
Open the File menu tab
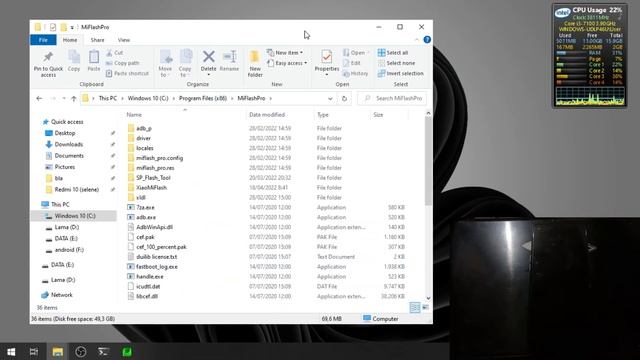[43, 40]
